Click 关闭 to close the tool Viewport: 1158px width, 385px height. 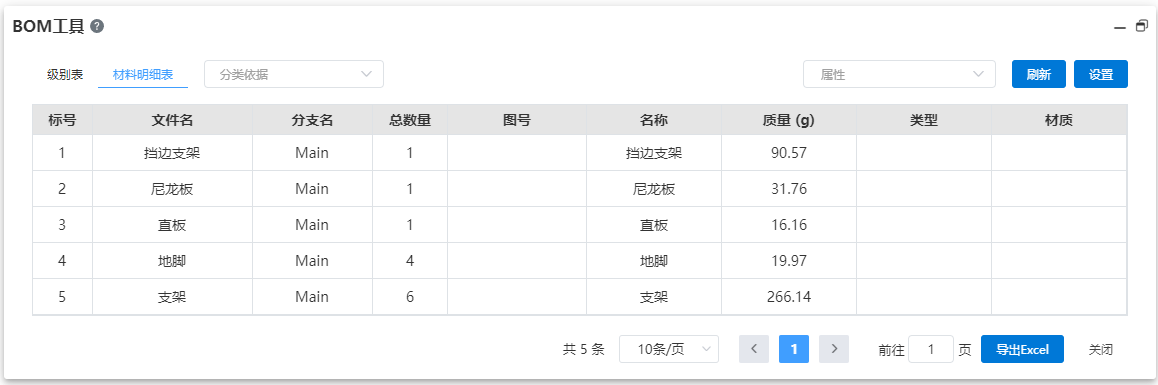click(1100, 349)
